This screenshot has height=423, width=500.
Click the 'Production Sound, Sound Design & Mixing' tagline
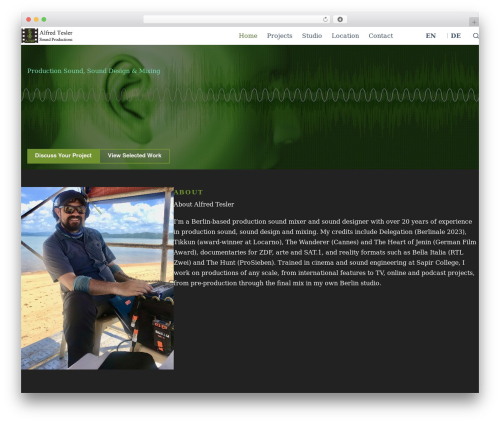pyautogui.click(x=94, y=71)
